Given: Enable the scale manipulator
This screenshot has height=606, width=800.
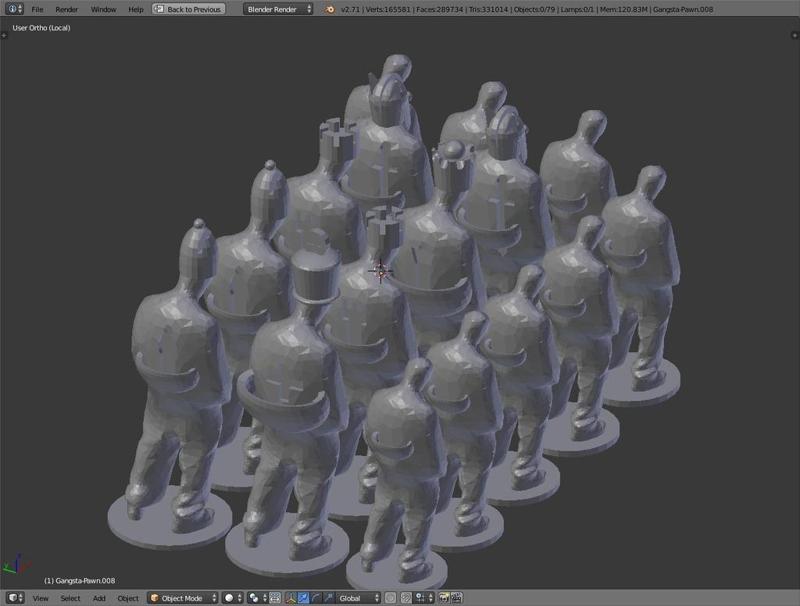Looking at the screenshot, I should [x=329, y=598].
